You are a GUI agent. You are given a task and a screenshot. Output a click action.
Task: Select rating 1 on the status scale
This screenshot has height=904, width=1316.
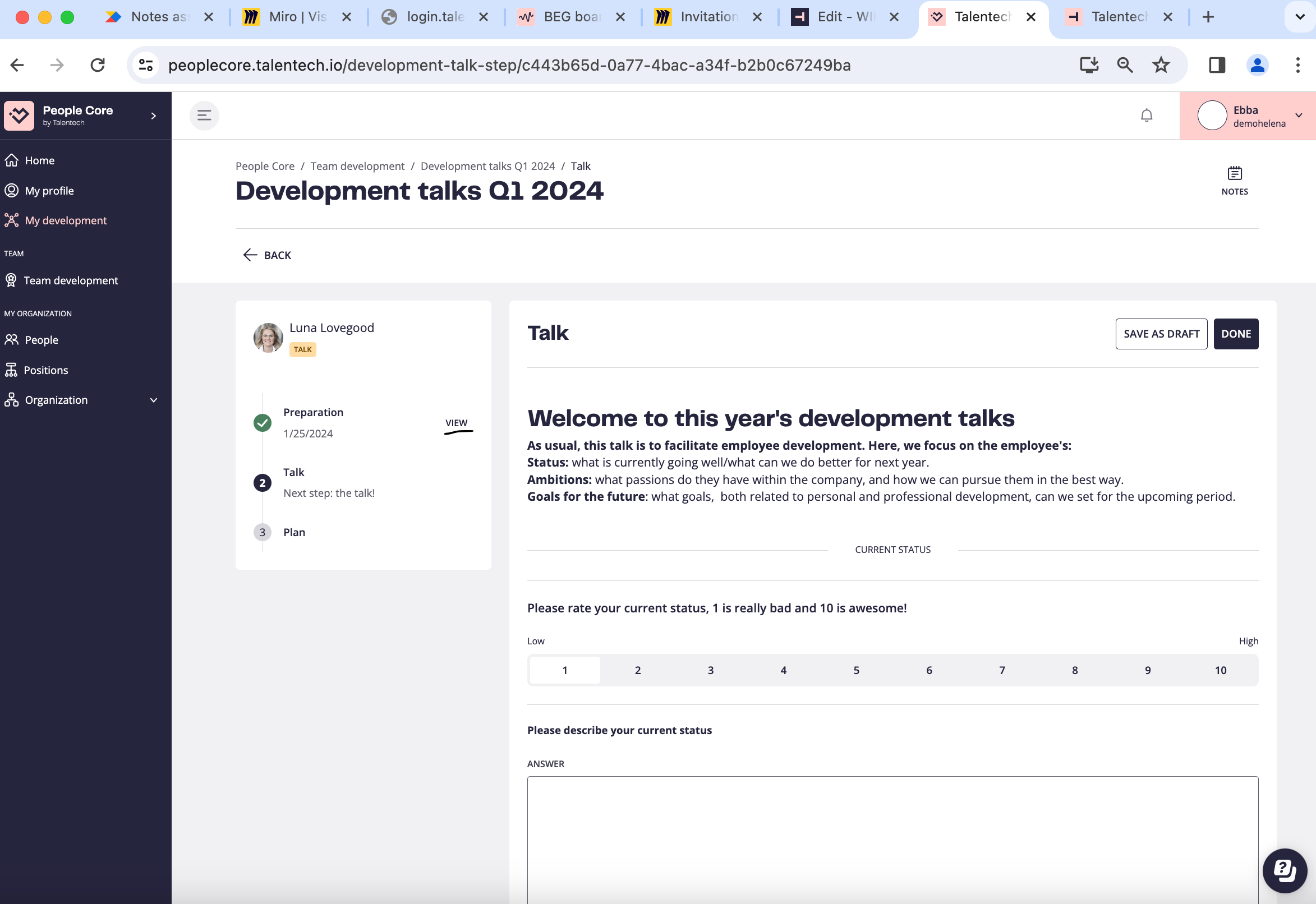point(564,670)
